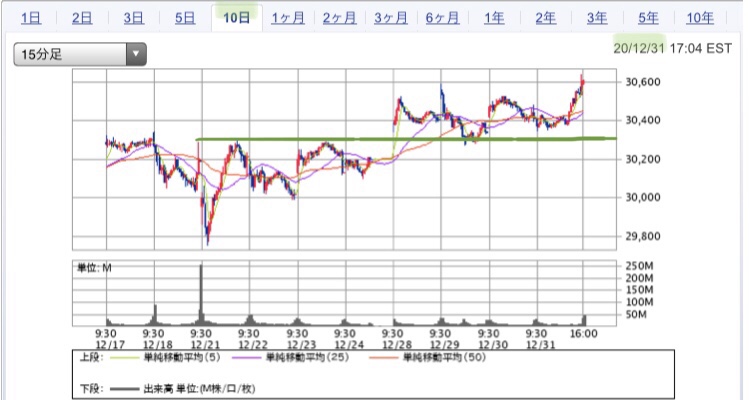The width and height of the screenshot is (749, 400).
Task: Open the 6ヶ月 tab
Action: coord(442,17)
